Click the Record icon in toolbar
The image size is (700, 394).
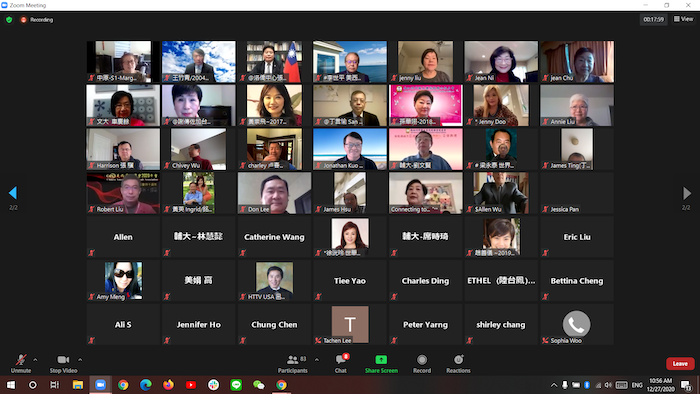pyautogui.click(x=422, y=360)
